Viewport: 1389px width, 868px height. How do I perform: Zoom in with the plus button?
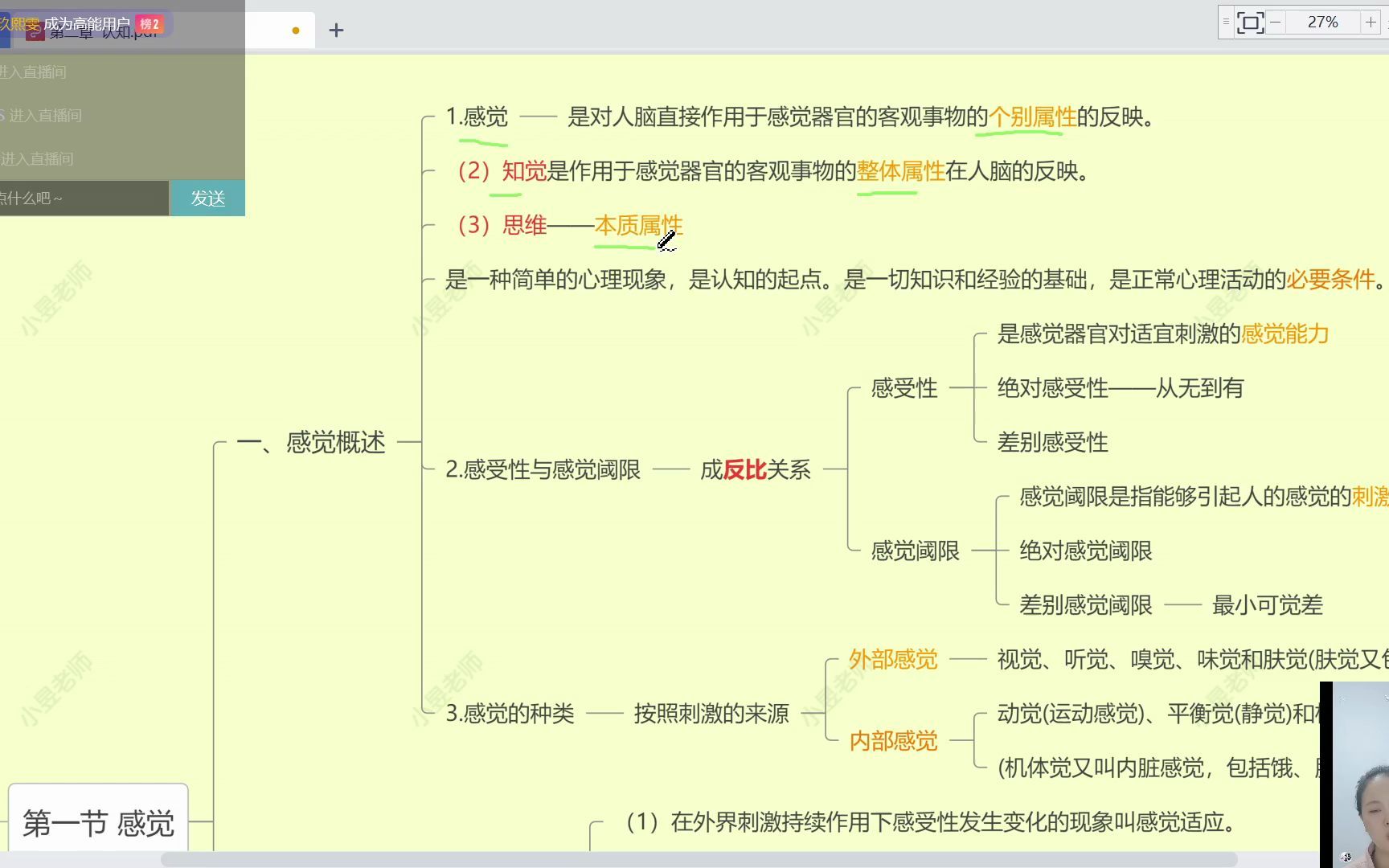1371,23
